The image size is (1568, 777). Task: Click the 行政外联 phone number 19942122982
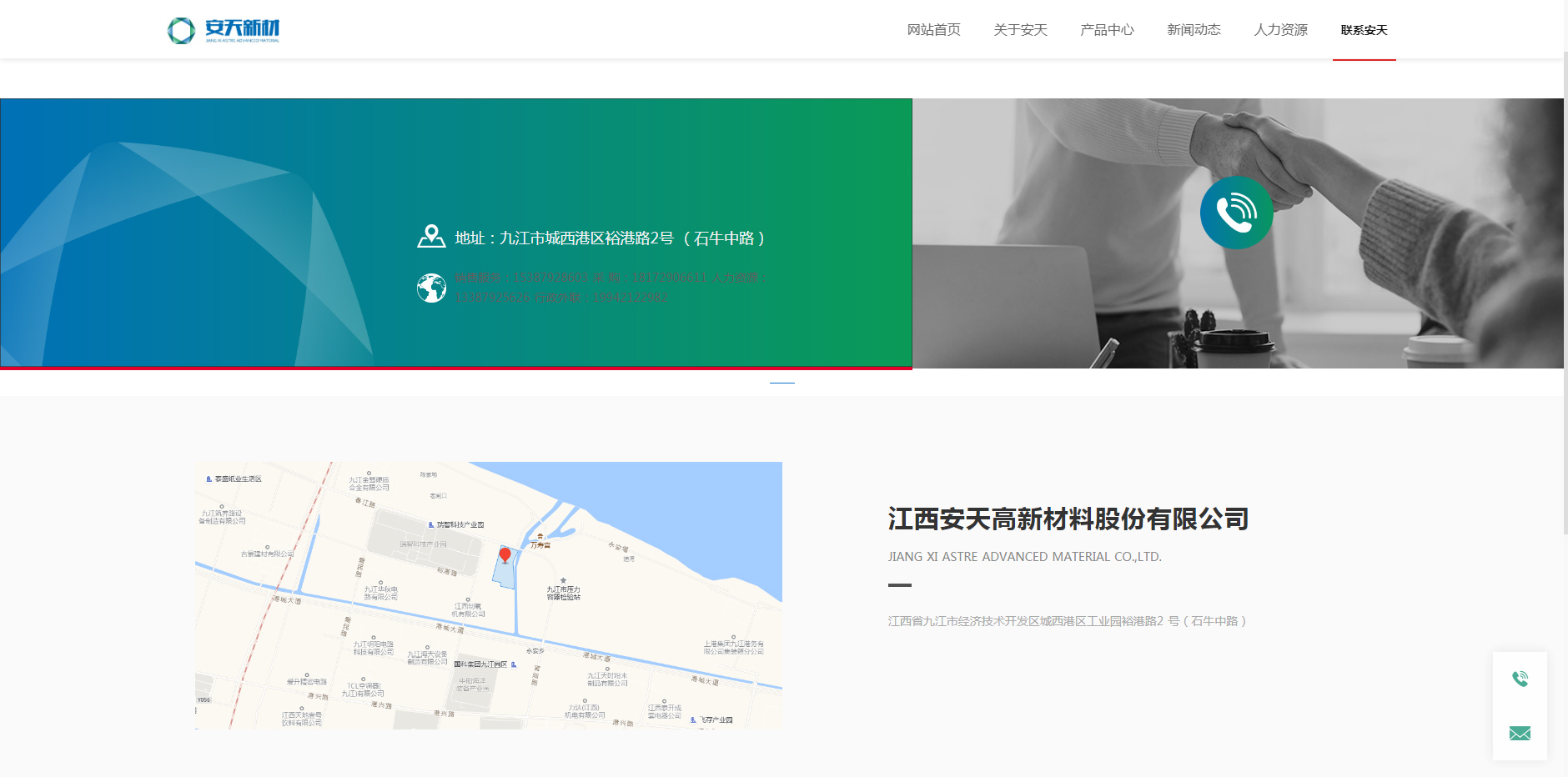pos(630,298)
